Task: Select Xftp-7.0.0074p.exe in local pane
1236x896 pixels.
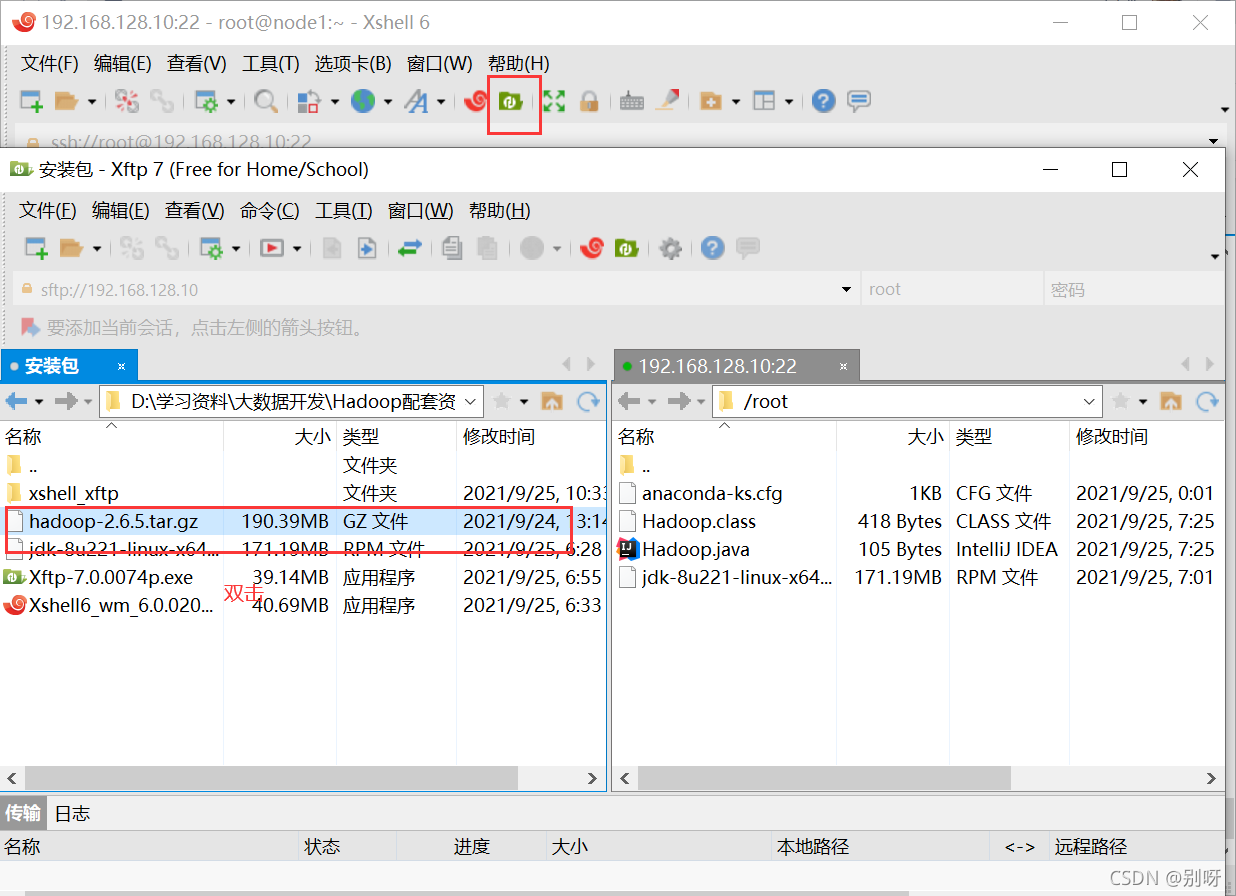Action: point(110,577)
